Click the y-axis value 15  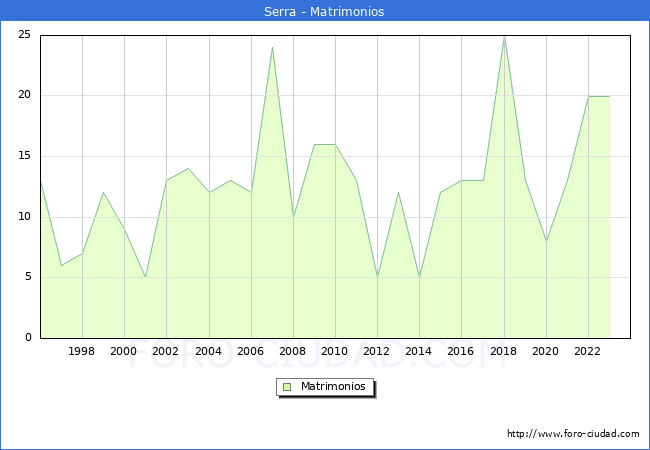click(x=24, y=156)
